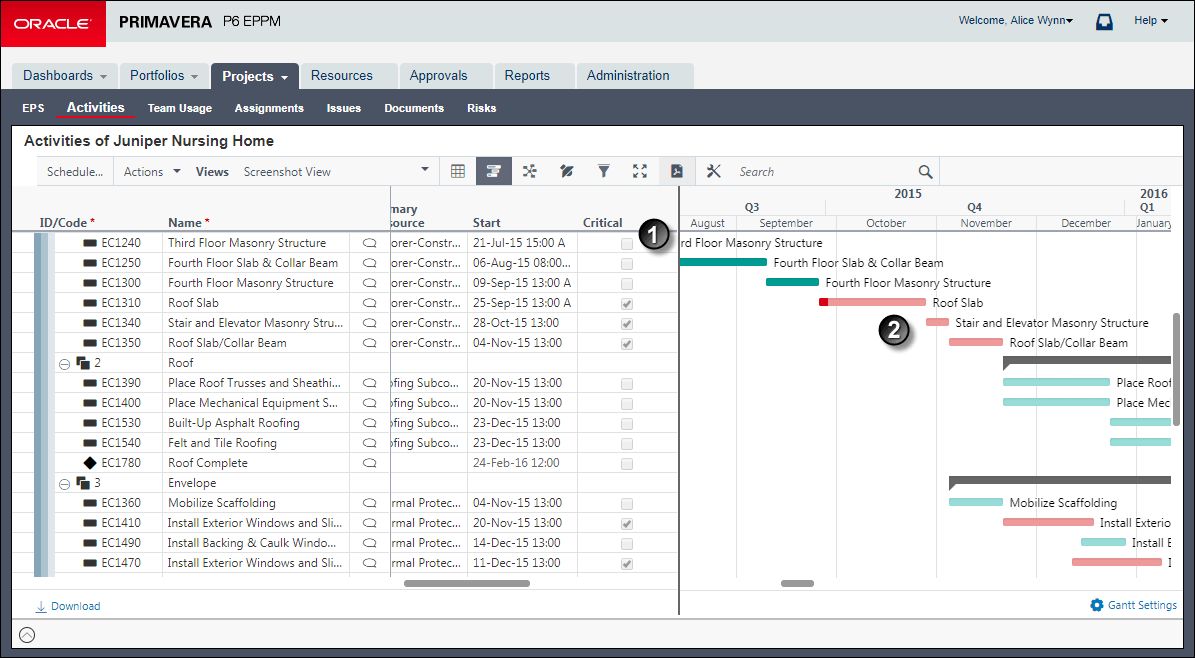Toggle Critical checkbox for Fourth Floor Slab & Collar Beam
Viewport: 1195px width, 658px height.
tap(626, 264)
